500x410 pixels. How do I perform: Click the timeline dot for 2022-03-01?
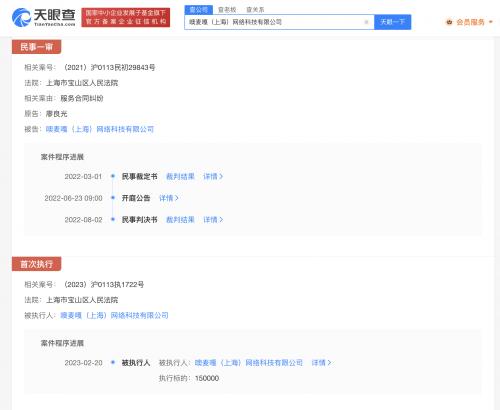(113, 176)
